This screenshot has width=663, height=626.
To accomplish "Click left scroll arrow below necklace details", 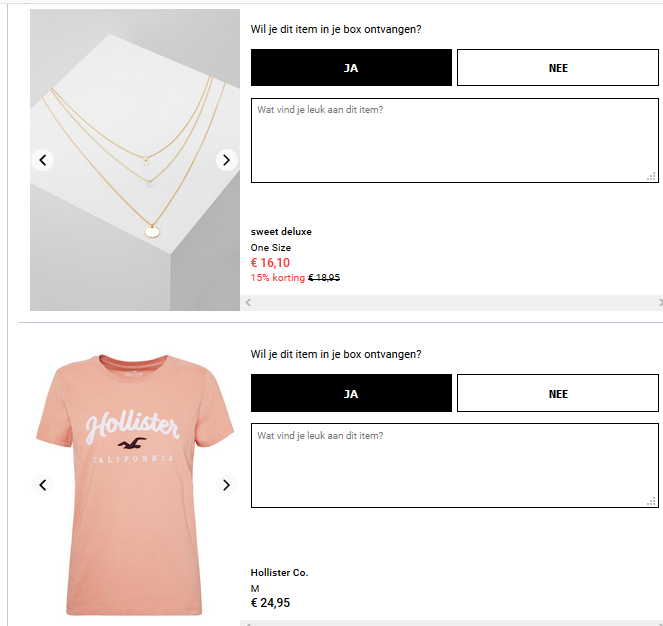I will point(248,302).
